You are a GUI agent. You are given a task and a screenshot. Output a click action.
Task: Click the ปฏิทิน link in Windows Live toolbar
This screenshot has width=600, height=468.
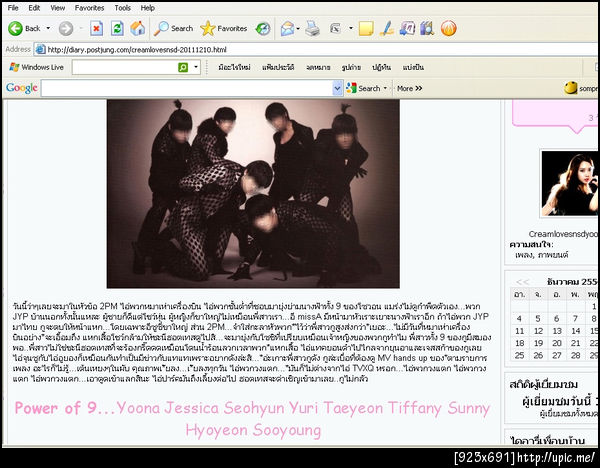[382, 67]
